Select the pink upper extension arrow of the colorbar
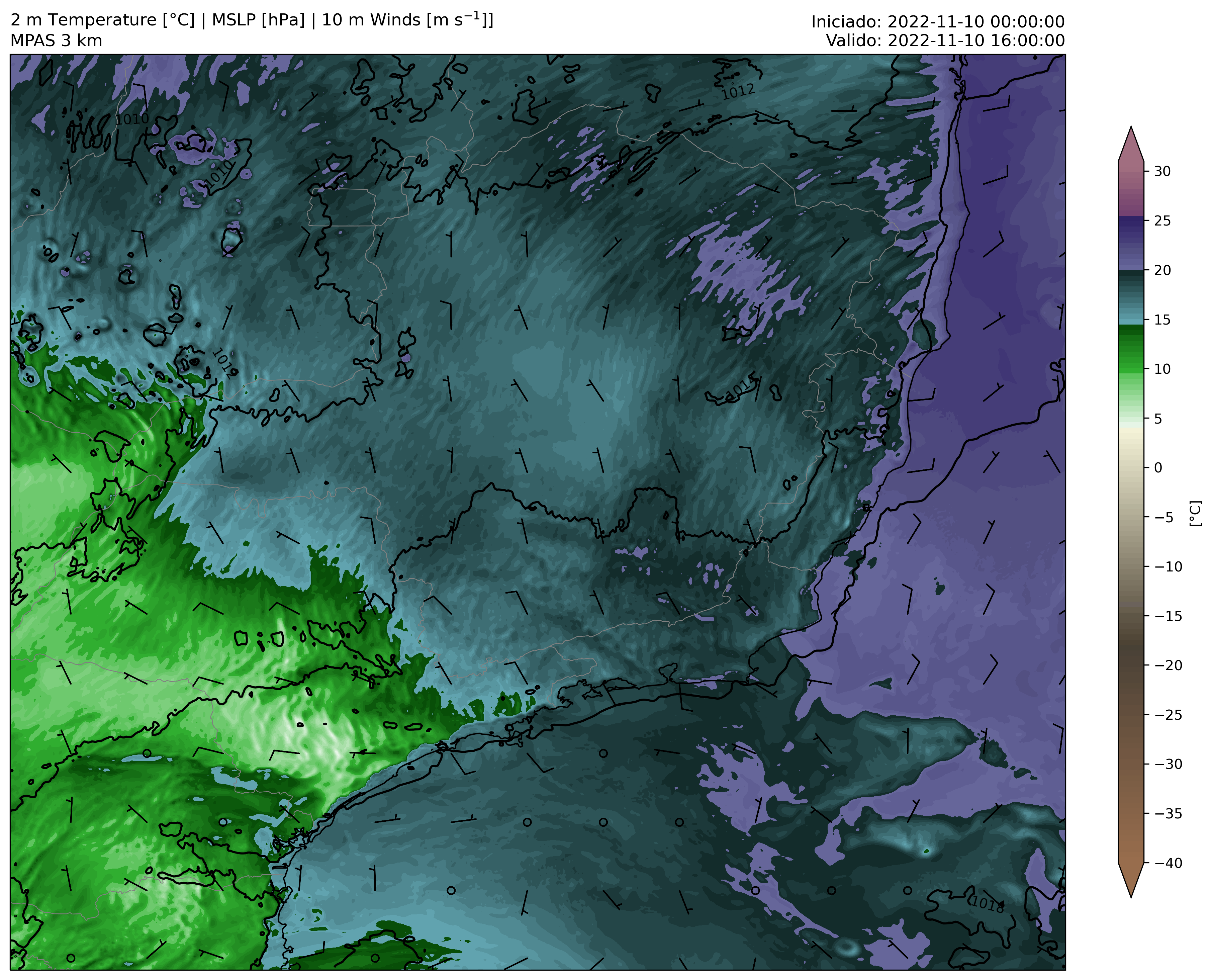 tap(1131, 145)
